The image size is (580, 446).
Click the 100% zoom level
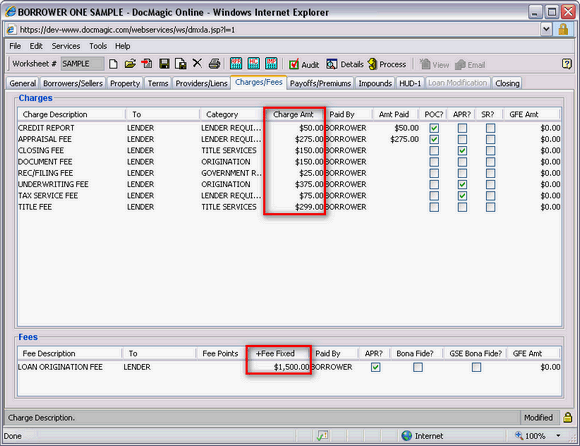[x=535, y=436]
